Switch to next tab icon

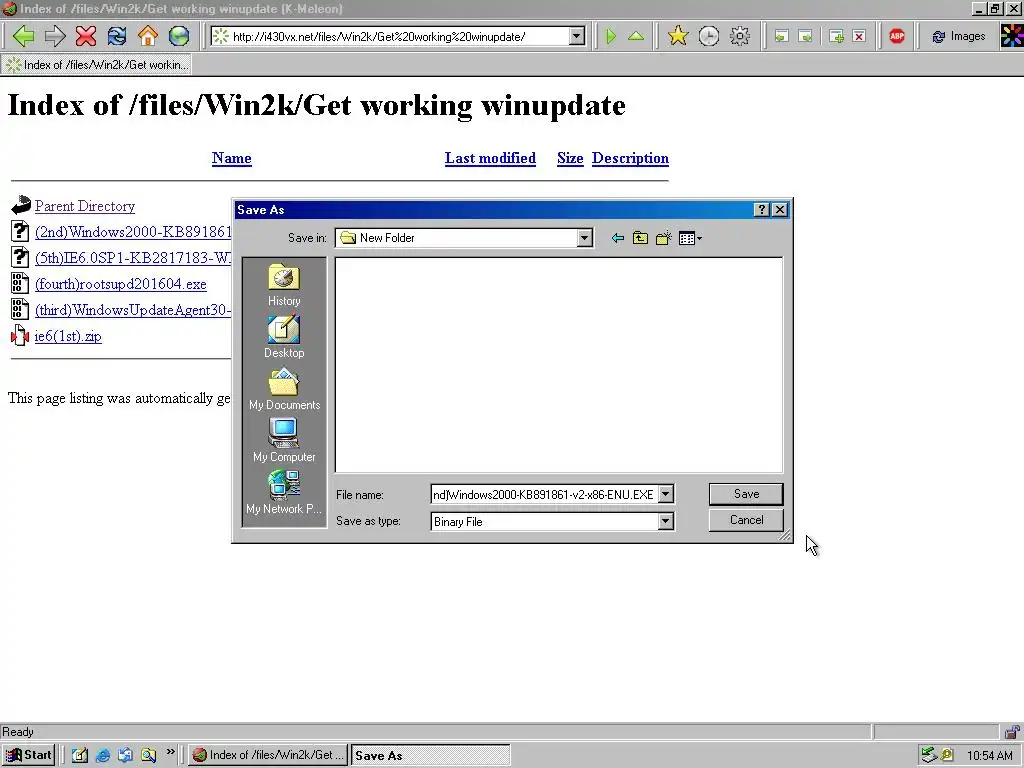tap(806, 37)
